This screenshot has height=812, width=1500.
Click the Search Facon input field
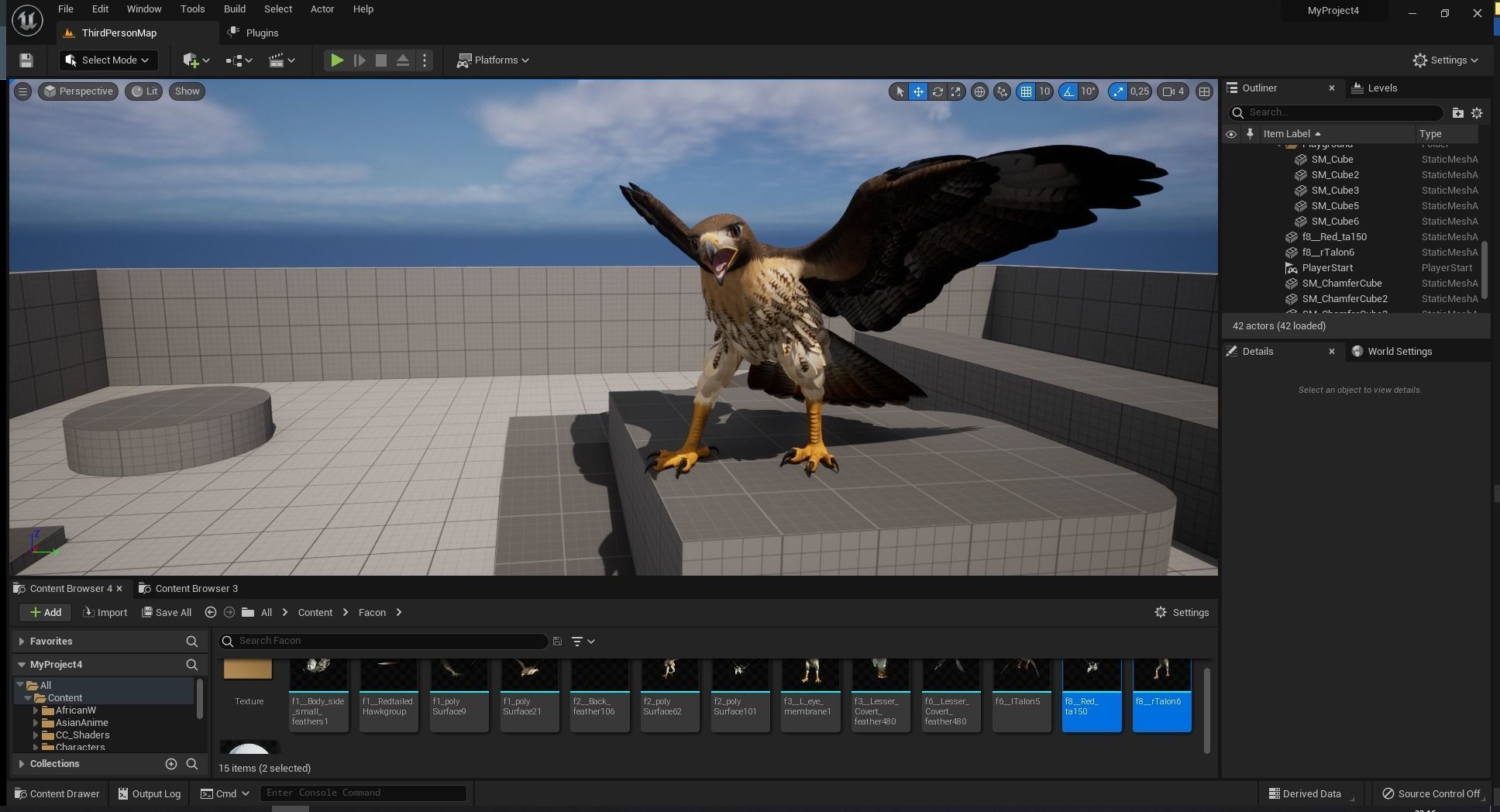click(383, 642)
